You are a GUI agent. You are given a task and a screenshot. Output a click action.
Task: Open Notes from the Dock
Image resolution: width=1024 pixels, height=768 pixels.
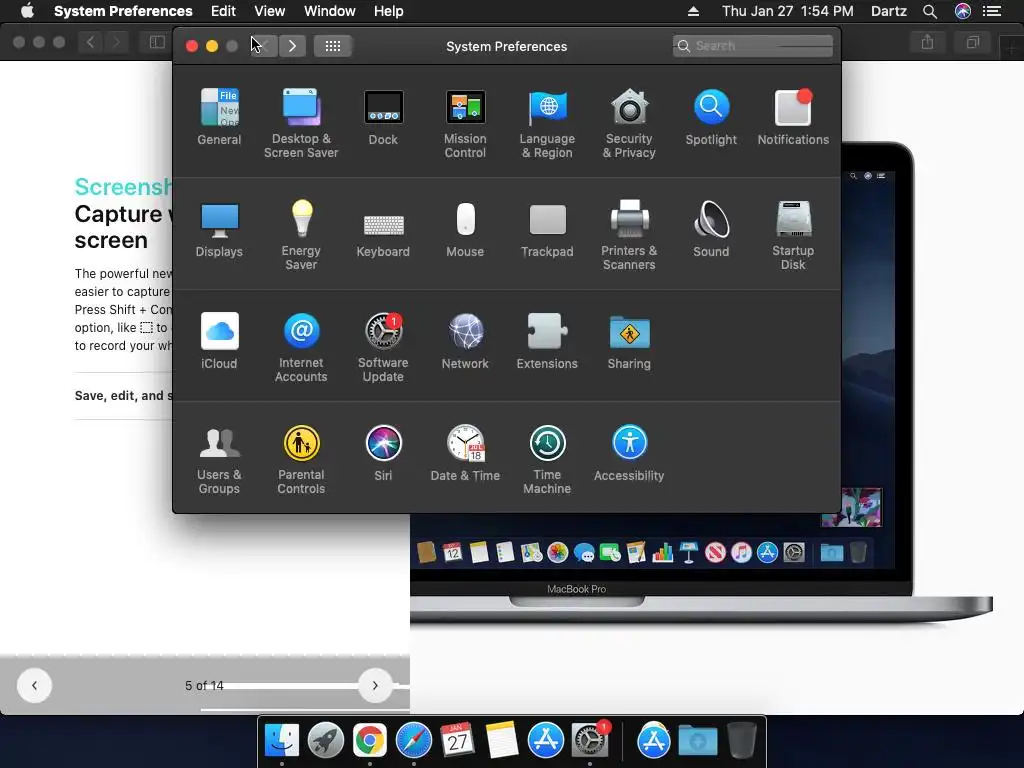(x=502, y=740)
